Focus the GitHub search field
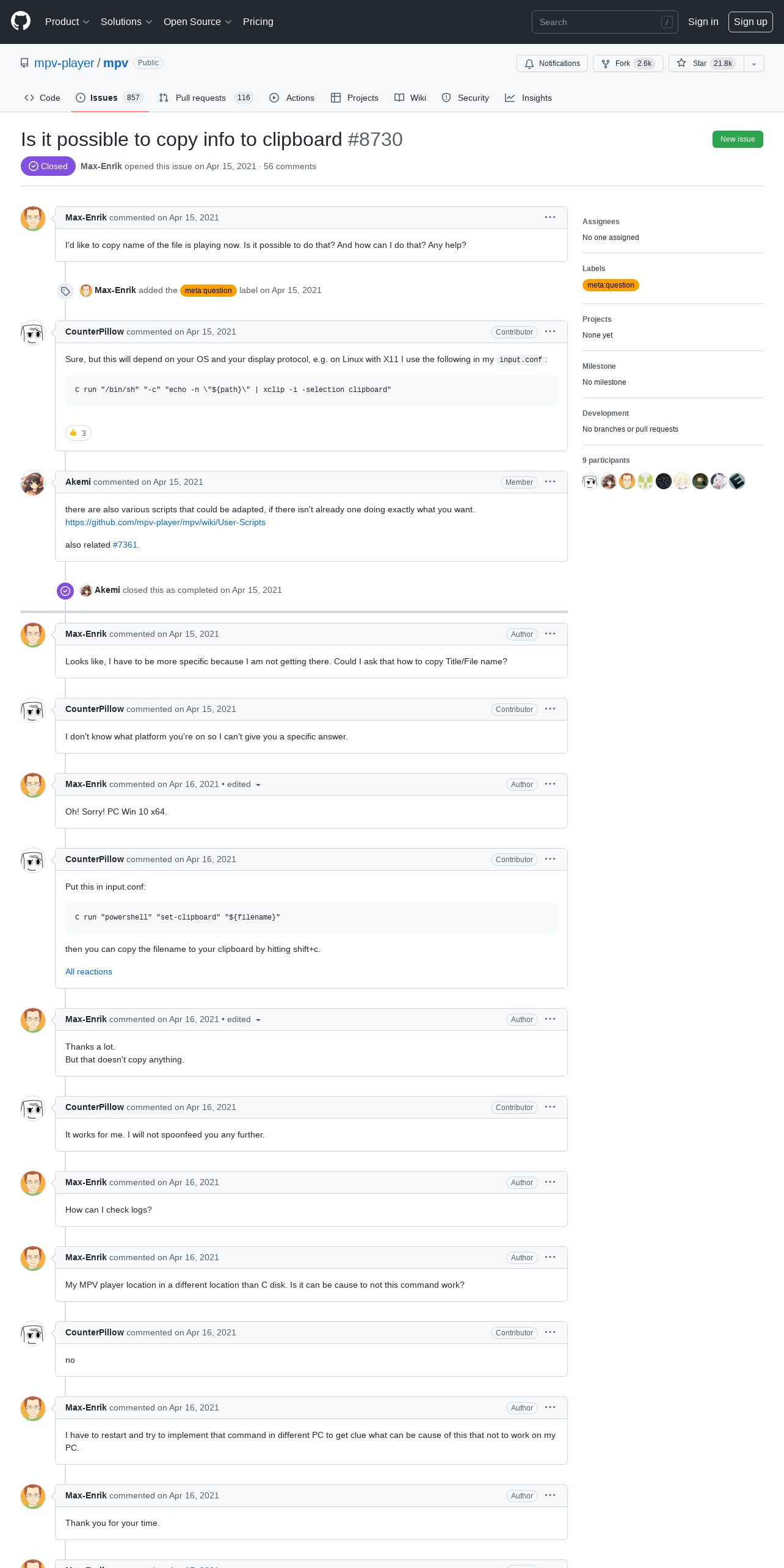Image resolution: width=784 pixels, height=1568 pixels. (604, 22)
